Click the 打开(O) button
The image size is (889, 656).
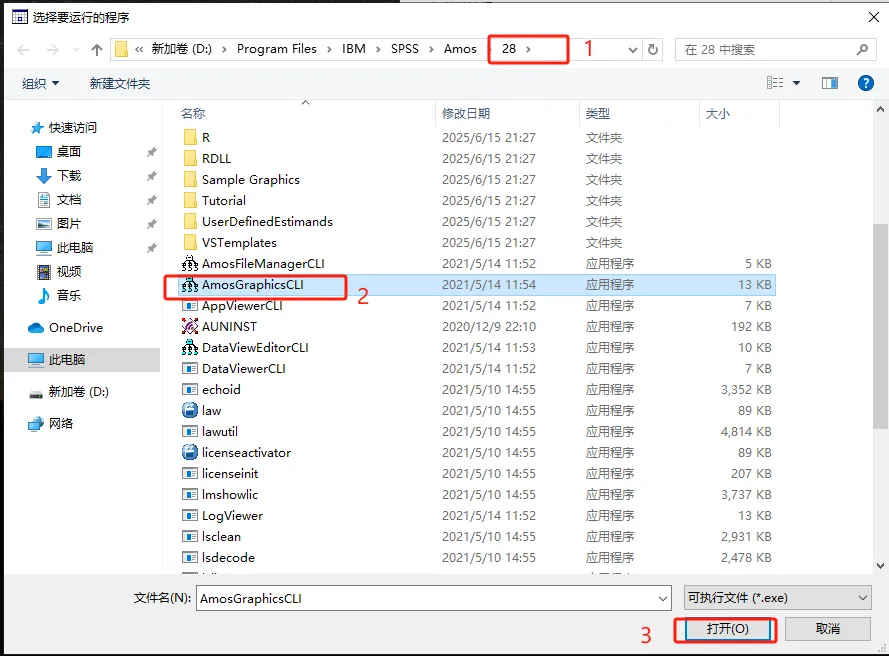tap(727, 629)
